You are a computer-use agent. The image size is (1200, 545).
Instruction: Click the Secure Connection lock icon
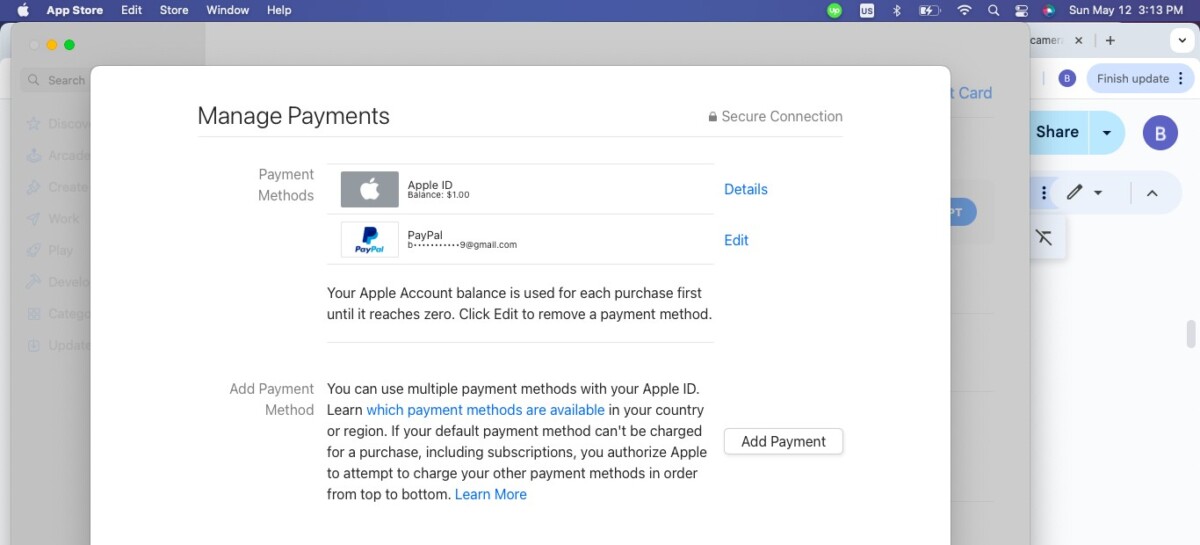[713, 117]
